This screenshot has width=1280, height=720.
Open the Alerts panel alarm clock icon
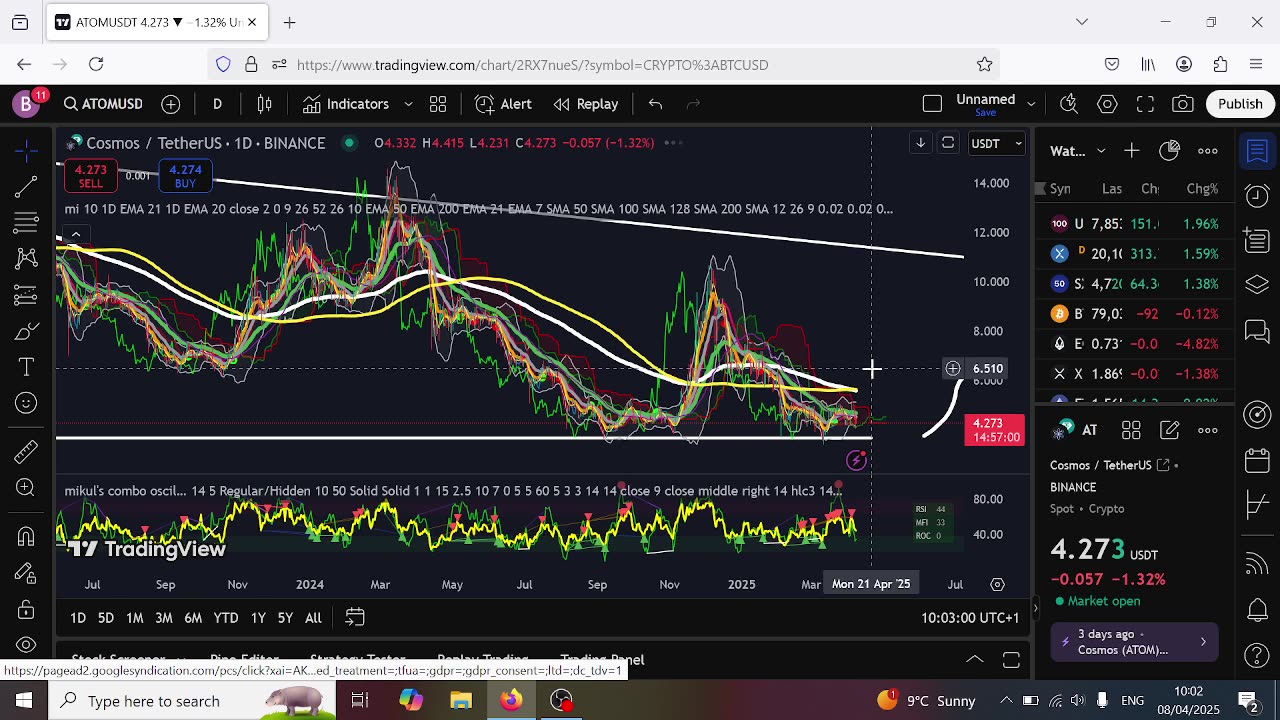click(x=1257, y=196)
